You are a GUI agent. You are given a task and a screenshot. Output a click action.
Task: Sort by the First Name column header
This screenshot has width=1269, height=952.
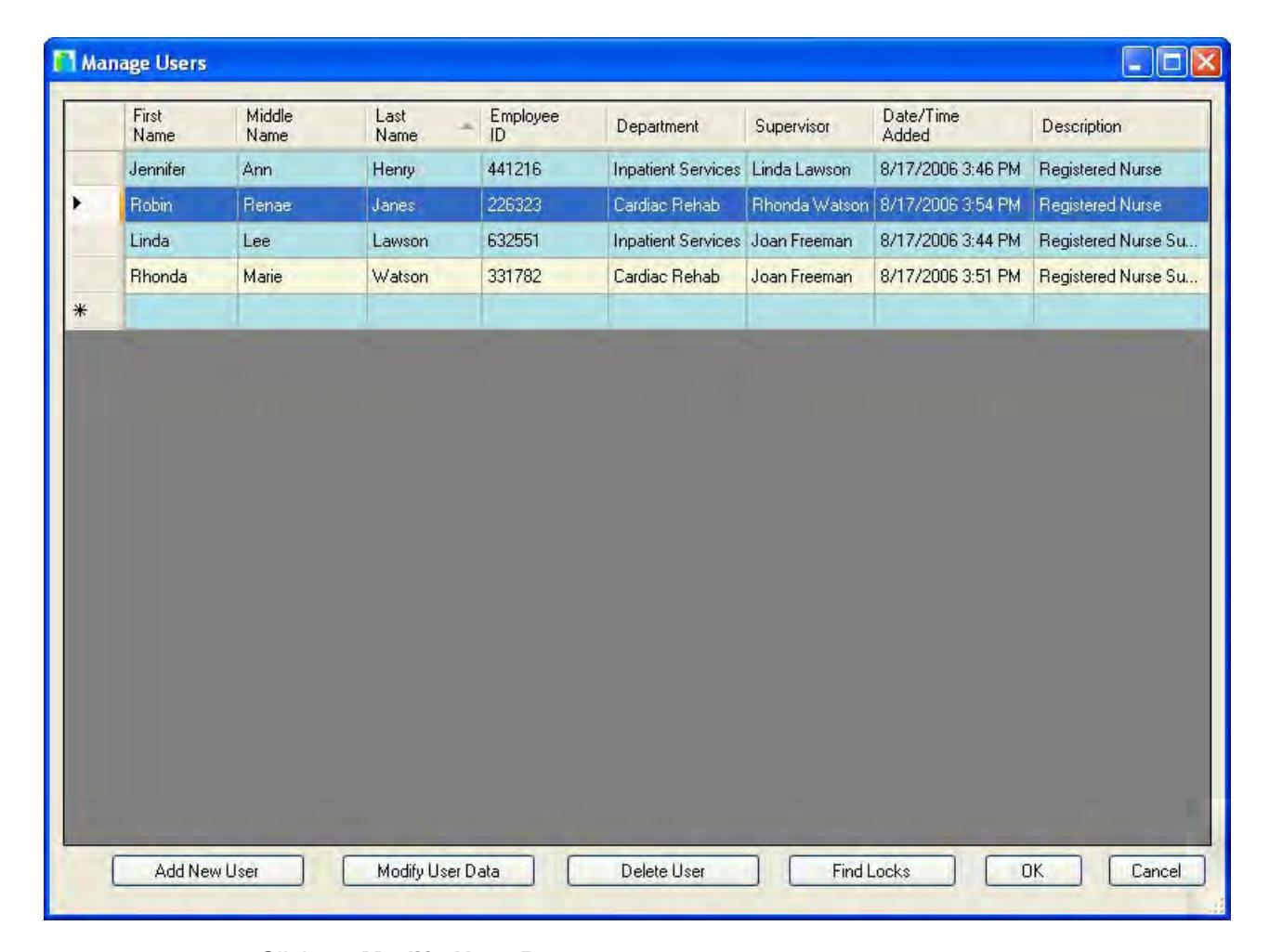[x=180, y=125]
